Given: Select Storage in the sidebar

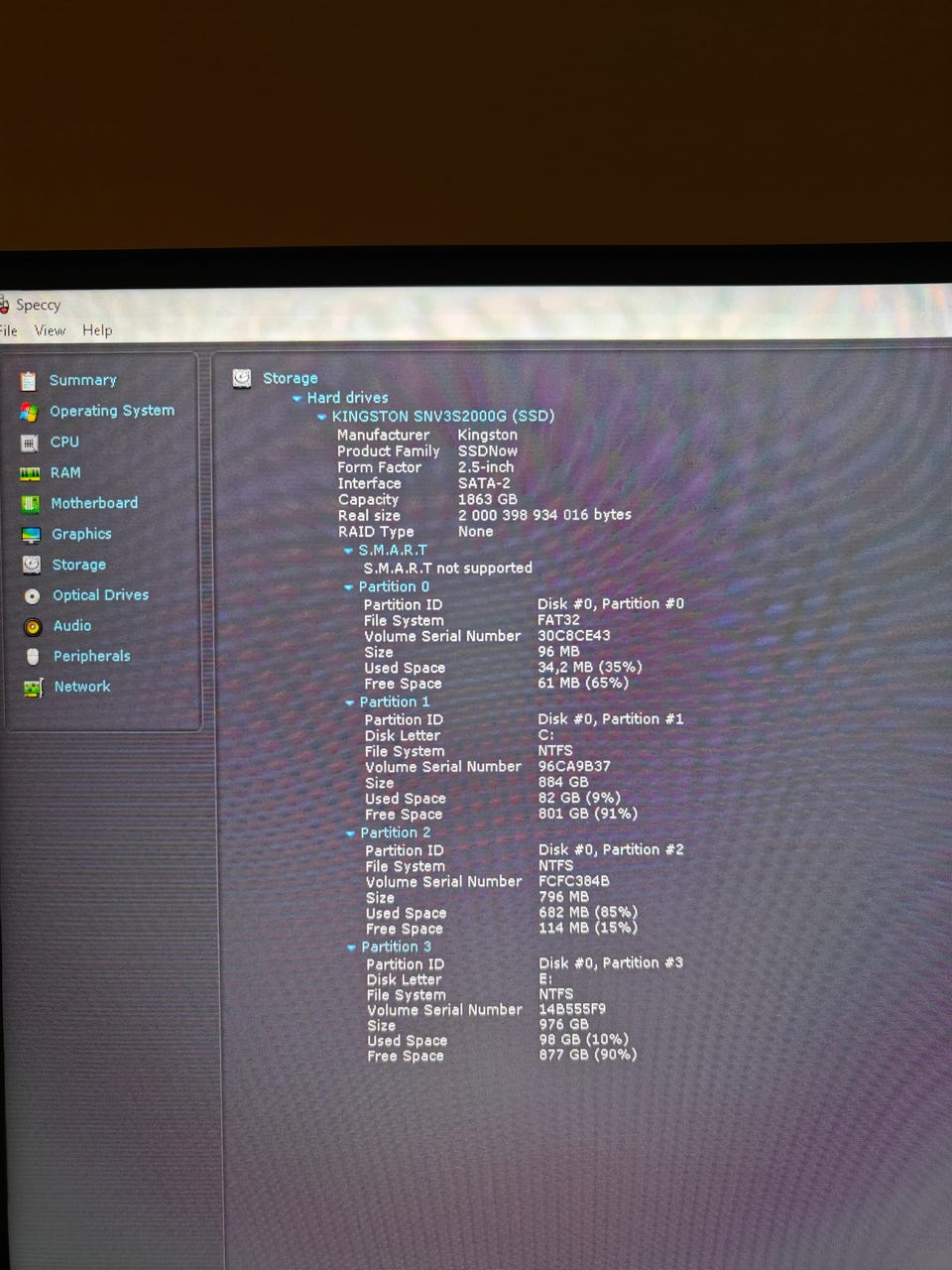Looking at the screenshot, I should click(x=78, y=565).
